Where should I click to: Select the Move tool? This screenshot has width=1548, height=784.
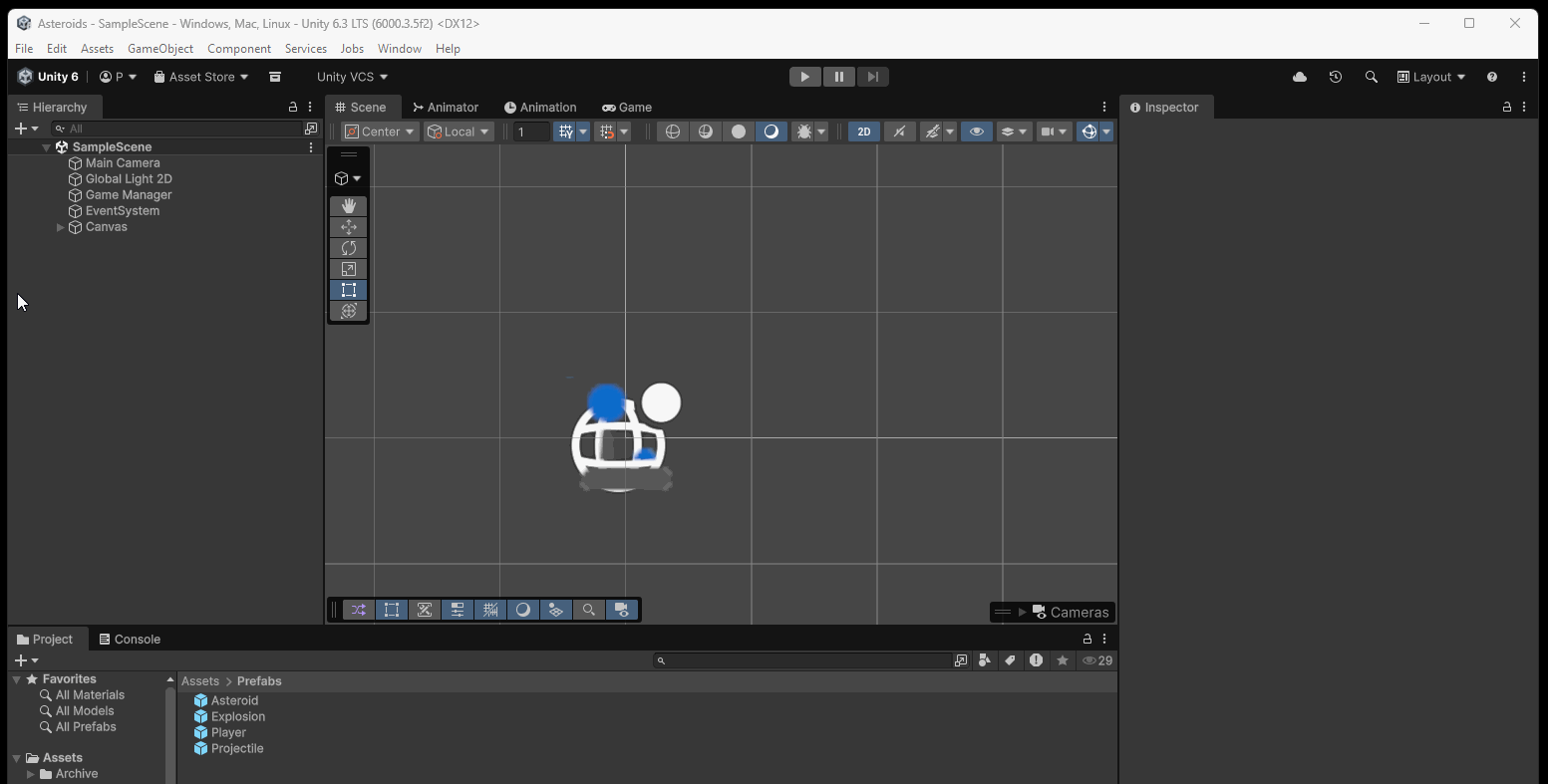[348, 227]
